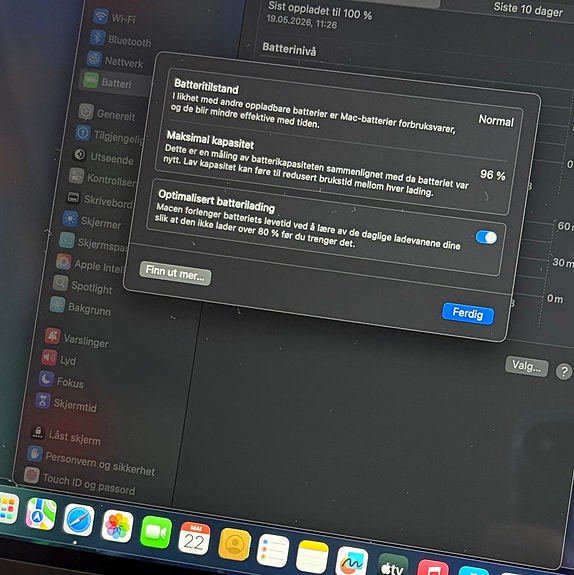Viewport: 574px width, 575px height.
Task: Click the Finn ut mer... button
Action: click(175, 273)
